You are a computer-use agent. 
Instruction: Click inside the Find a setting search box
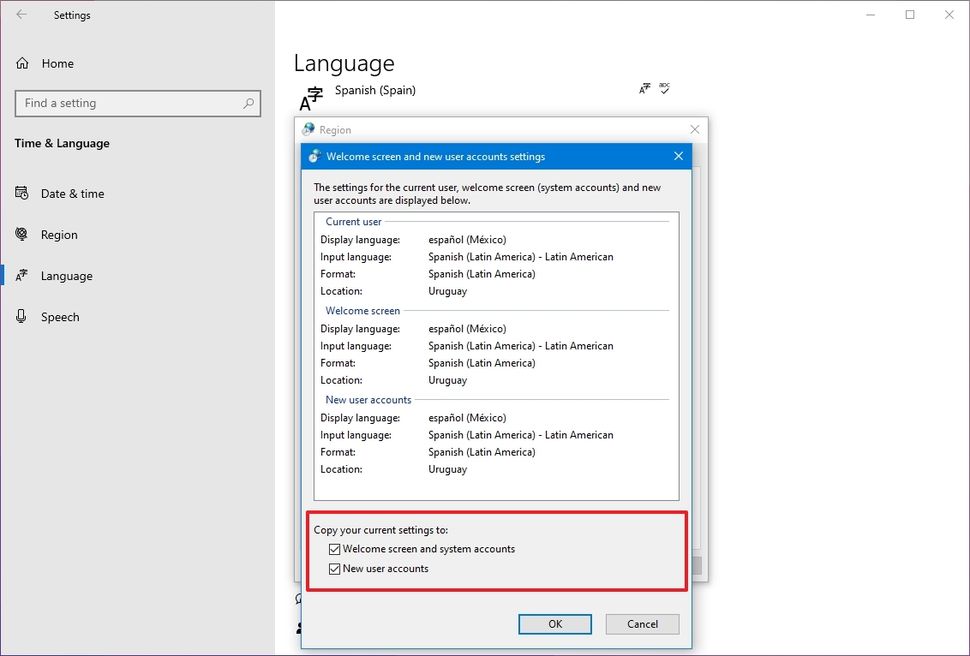coord(130,103)
